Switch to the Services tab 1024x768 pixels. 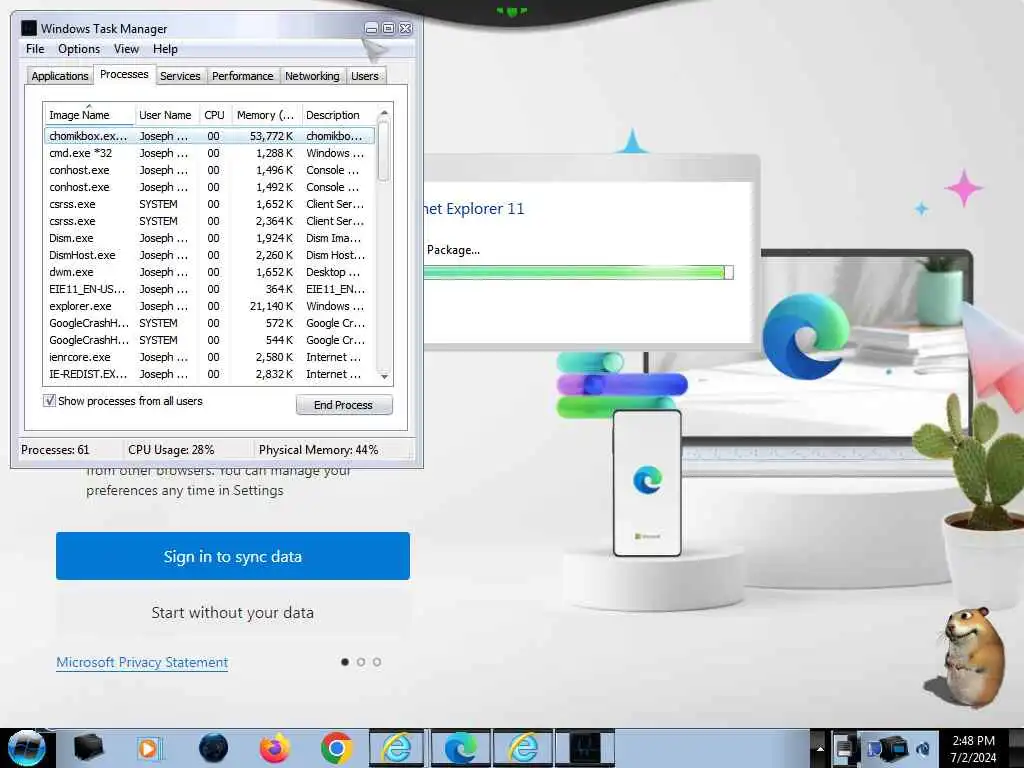[180, 76]
